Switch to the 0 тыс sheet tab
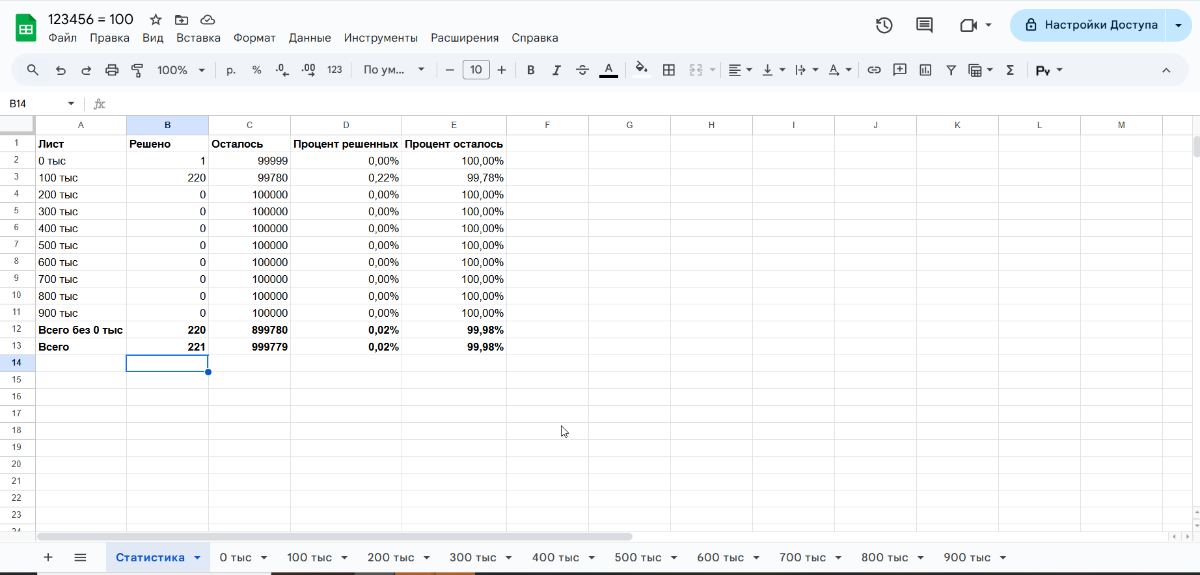 click(x=243, y=557)
